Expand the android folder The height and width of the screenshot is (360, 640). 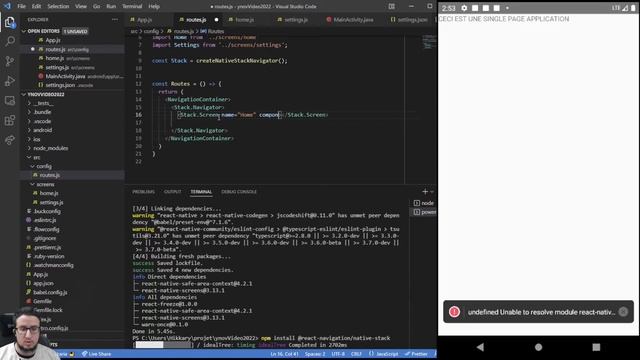(42, 130)
